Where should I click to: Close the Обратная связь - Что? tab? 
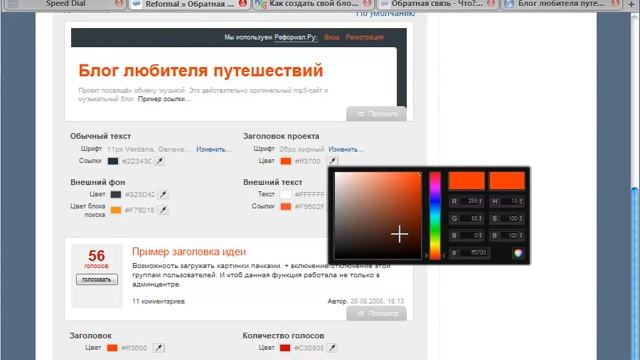click(491, 4)
